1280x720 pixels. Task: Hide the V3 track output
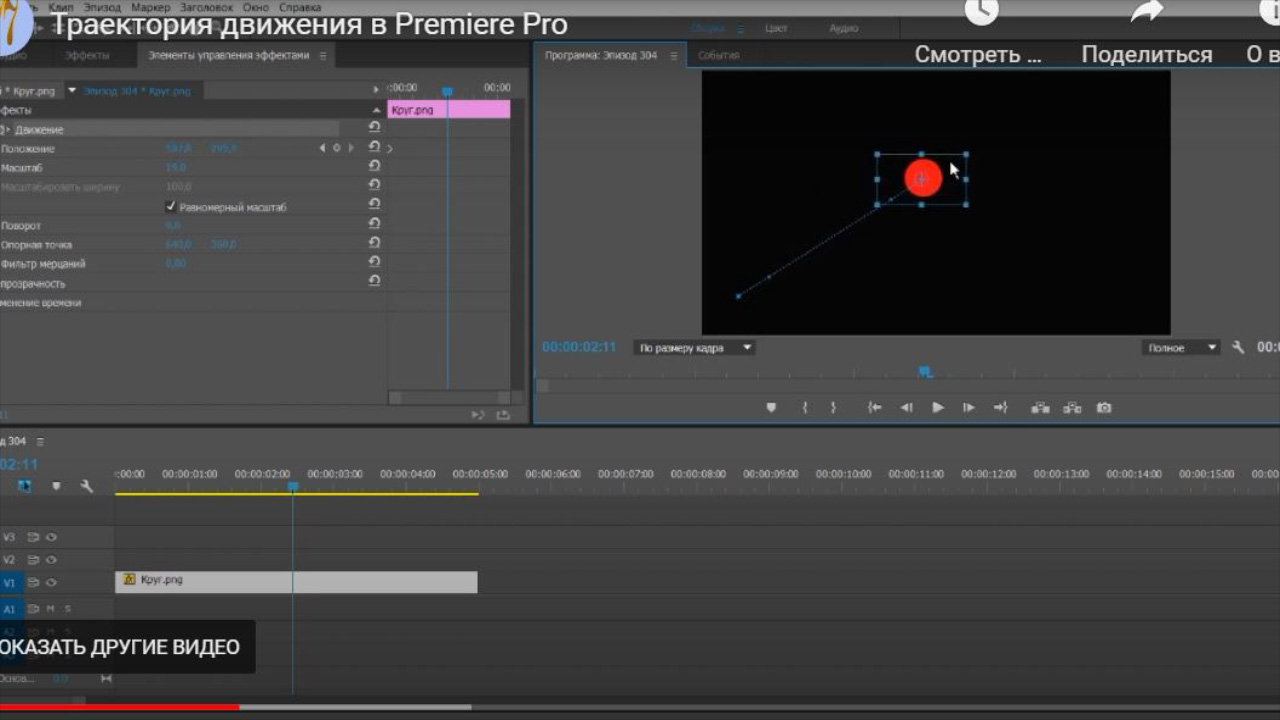51,537
